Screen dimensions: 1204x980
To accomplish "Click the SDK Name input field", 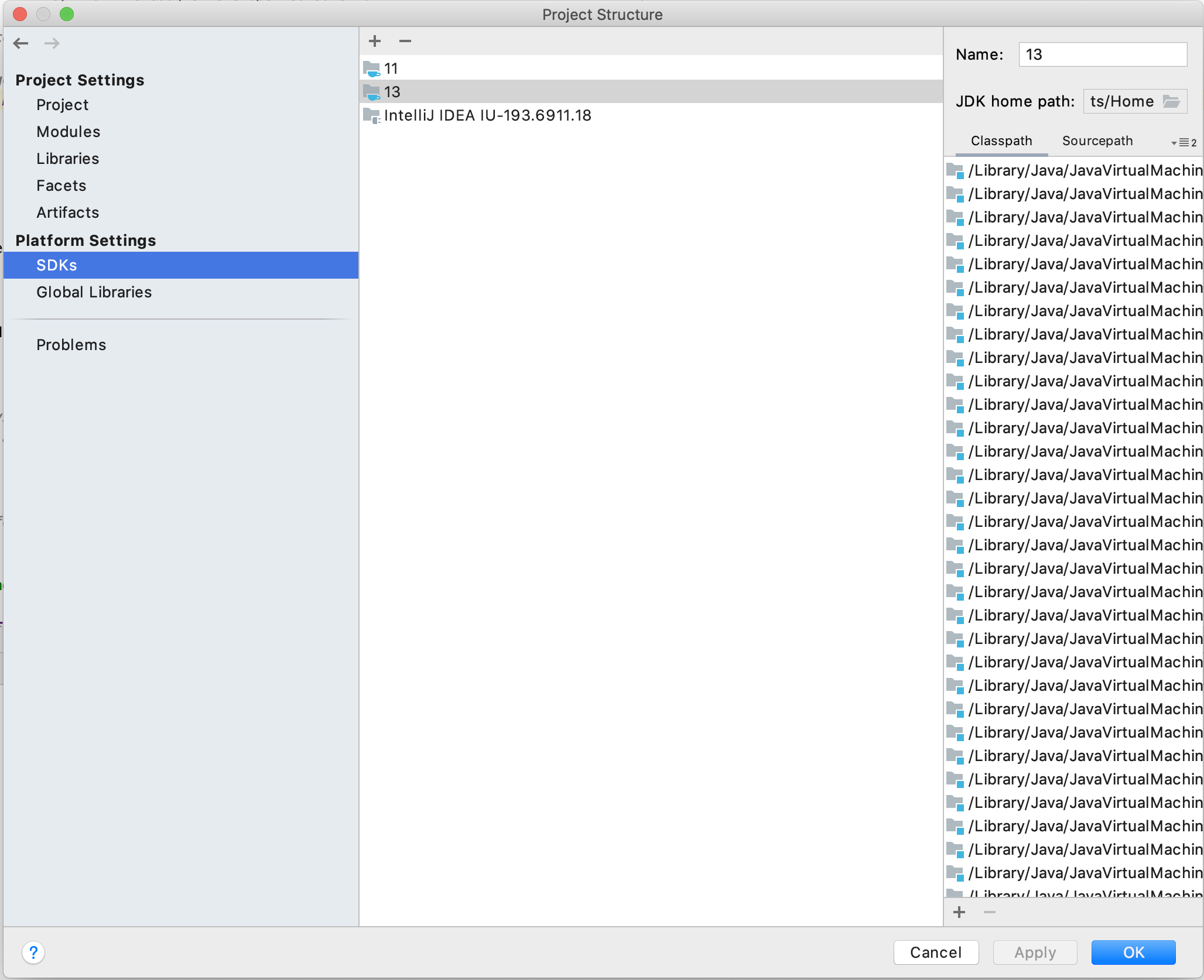I will point(1103,54).
